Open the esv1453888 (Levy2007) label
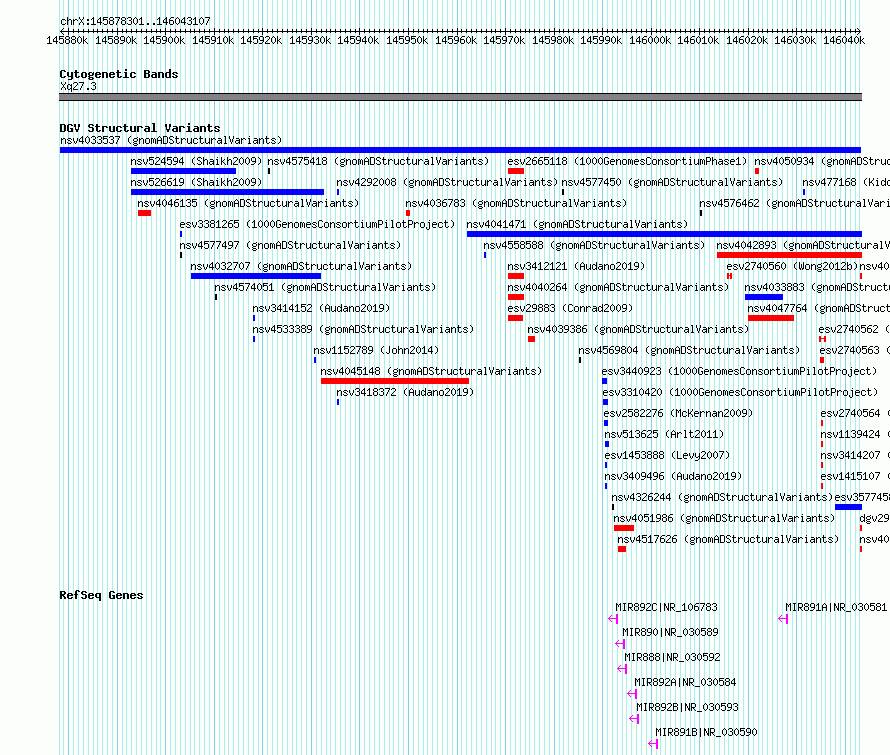The image size is (890, 755). tap(668, 455)
